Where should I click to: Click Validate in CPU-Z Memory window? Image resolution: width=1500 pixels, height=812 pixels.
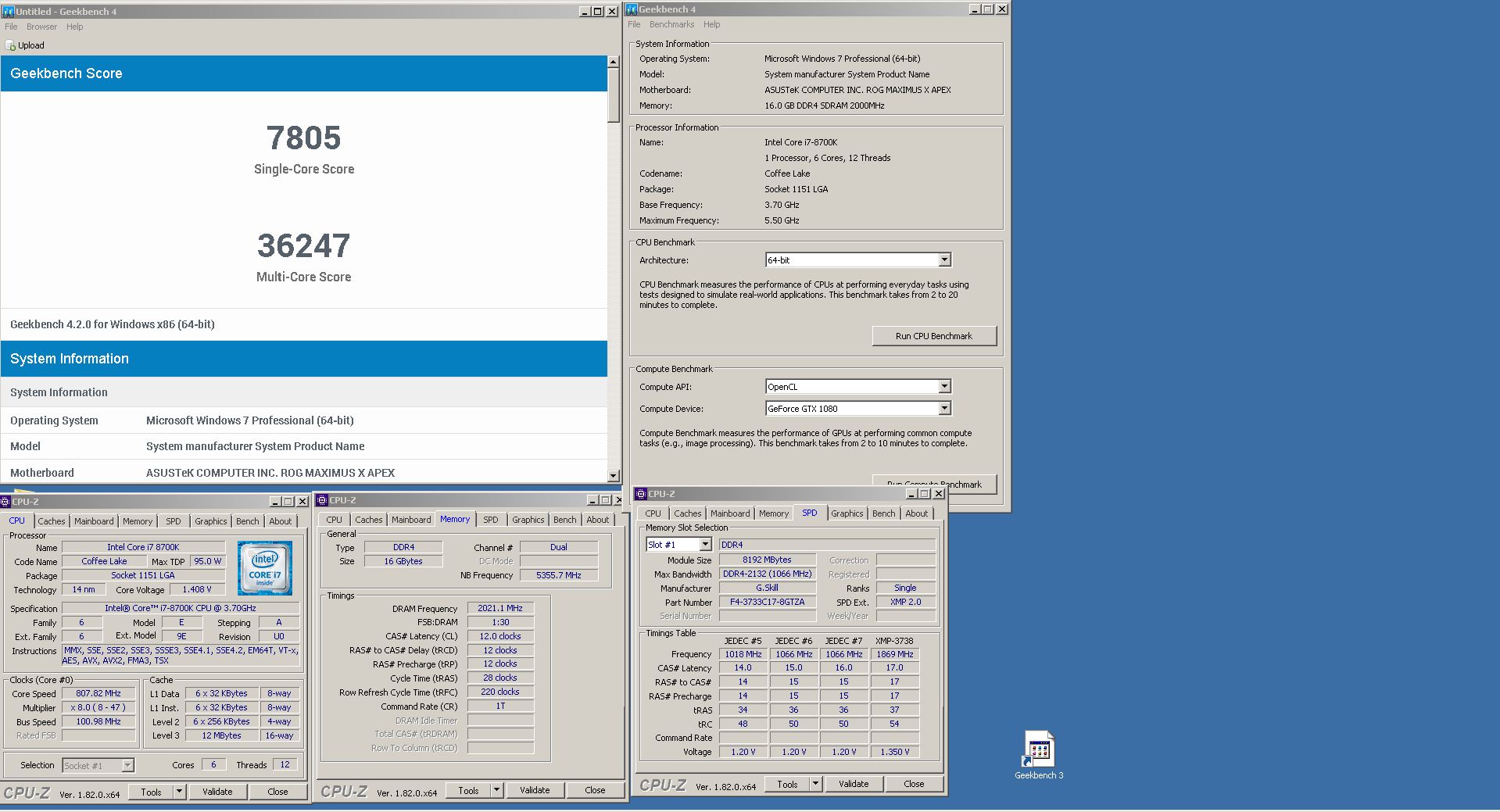click(x=535, y=790)
